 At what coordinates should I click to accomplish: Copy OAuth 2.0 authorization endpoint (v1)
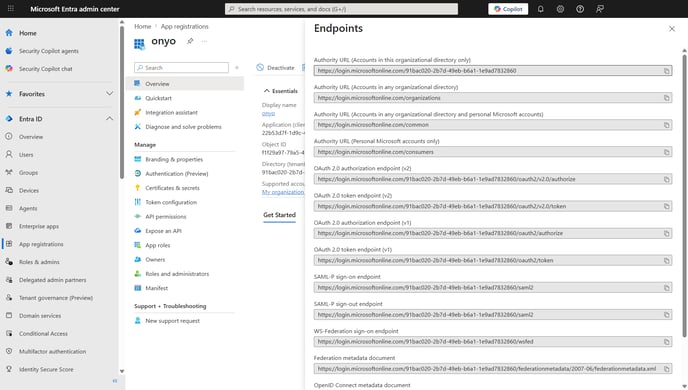pos(666,233)
